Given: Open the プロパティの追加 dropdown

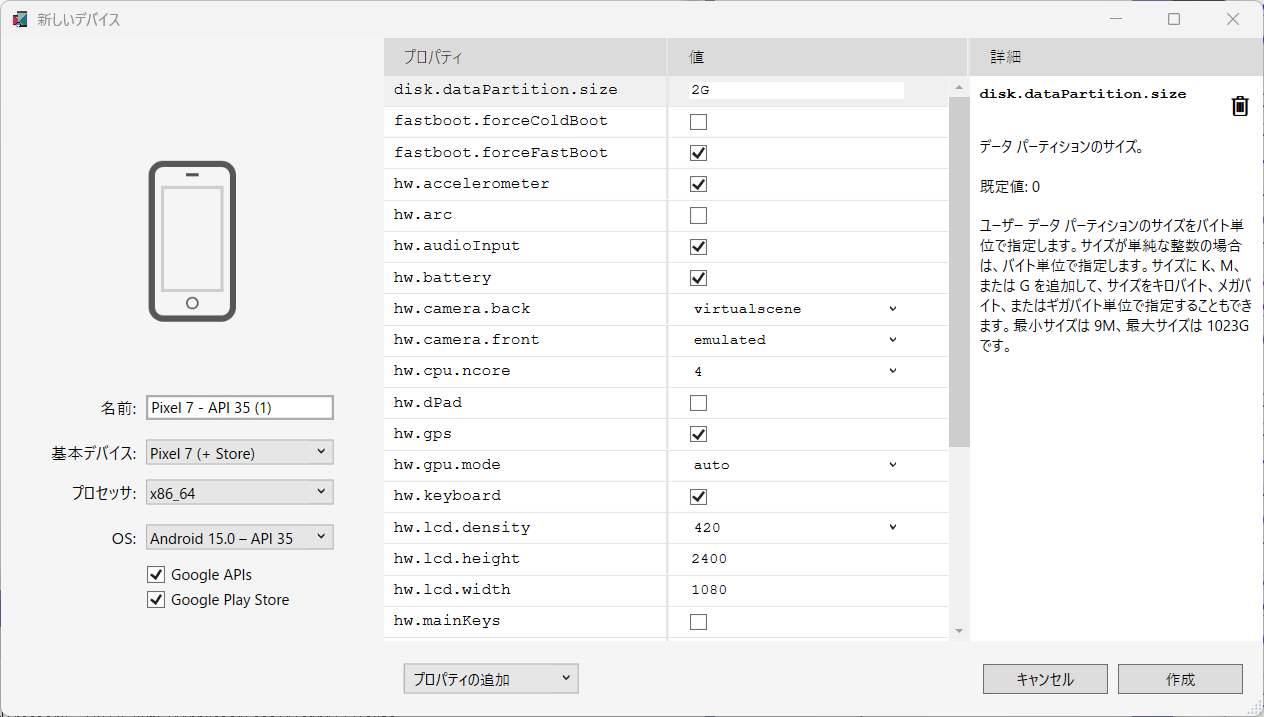Looking at the screenshot, I should 490,679.
